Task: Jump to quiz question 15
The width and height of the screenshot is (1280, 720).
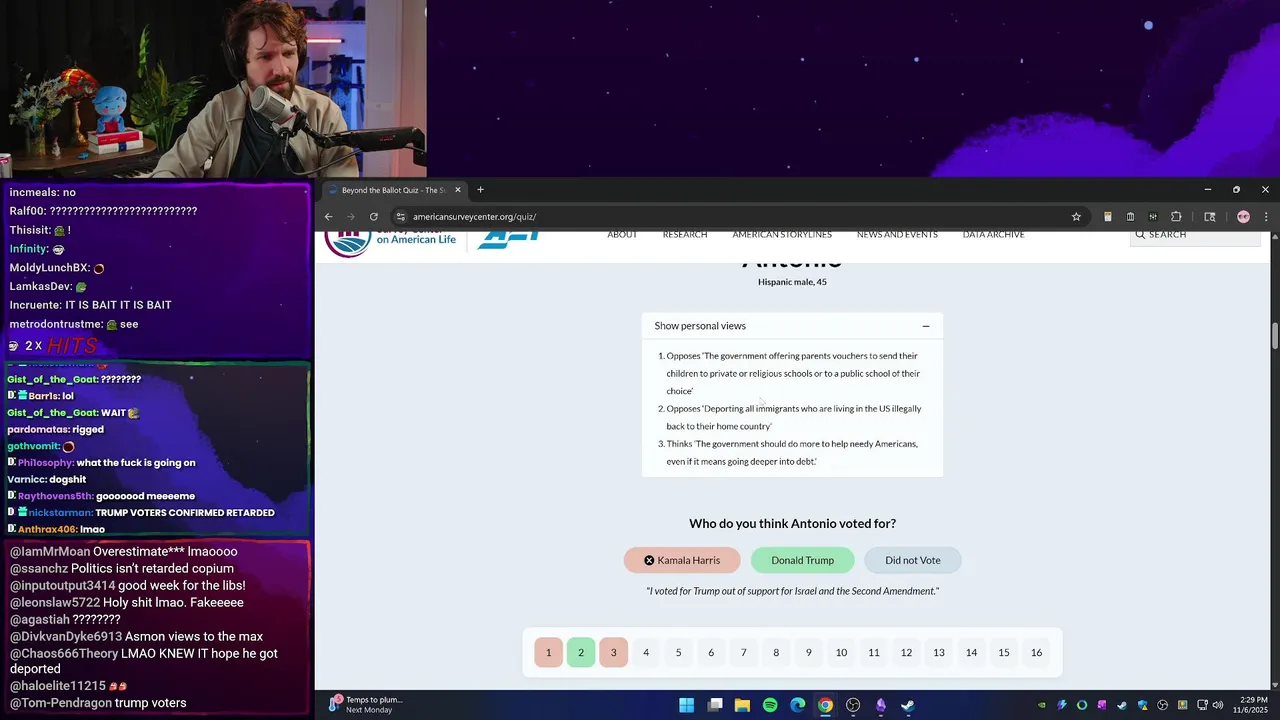Action: 1004,652
